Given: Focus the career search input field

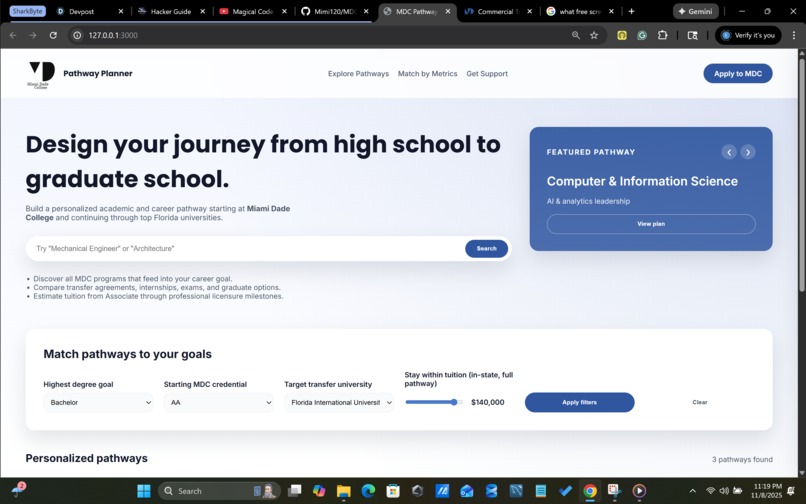Looking at the screenshot, I should (x=249, y=248).
